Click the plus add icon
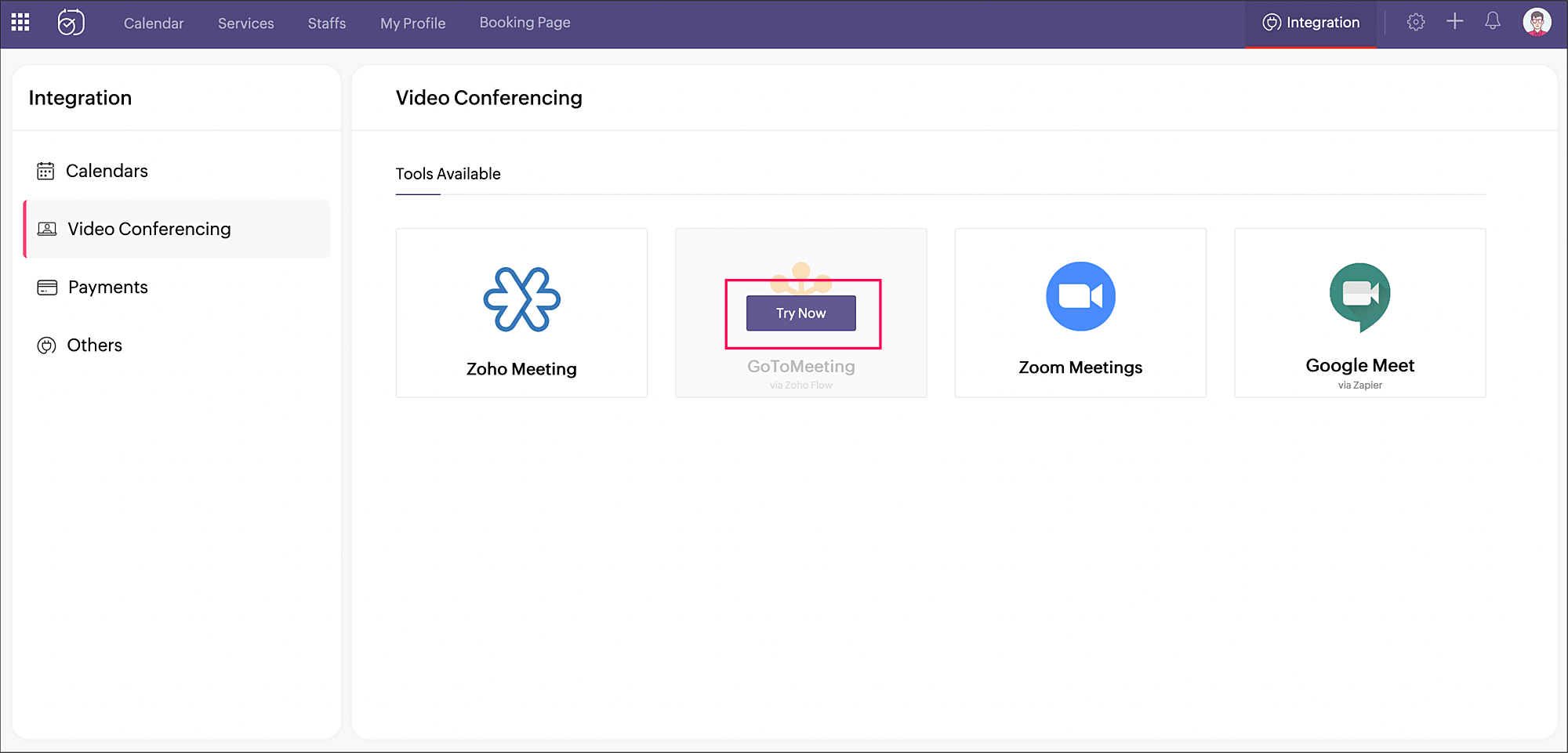The height and width of the screenshot is (753, 1568). coord(1455,21)
